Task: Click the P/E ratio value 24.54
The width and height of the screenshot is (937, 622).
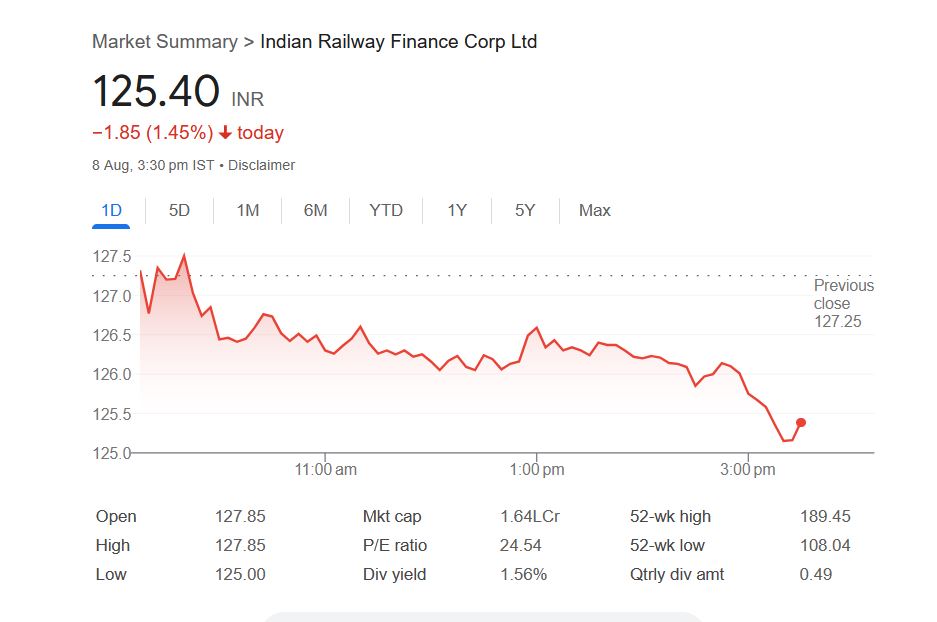Action: click(x=520, y=546)
